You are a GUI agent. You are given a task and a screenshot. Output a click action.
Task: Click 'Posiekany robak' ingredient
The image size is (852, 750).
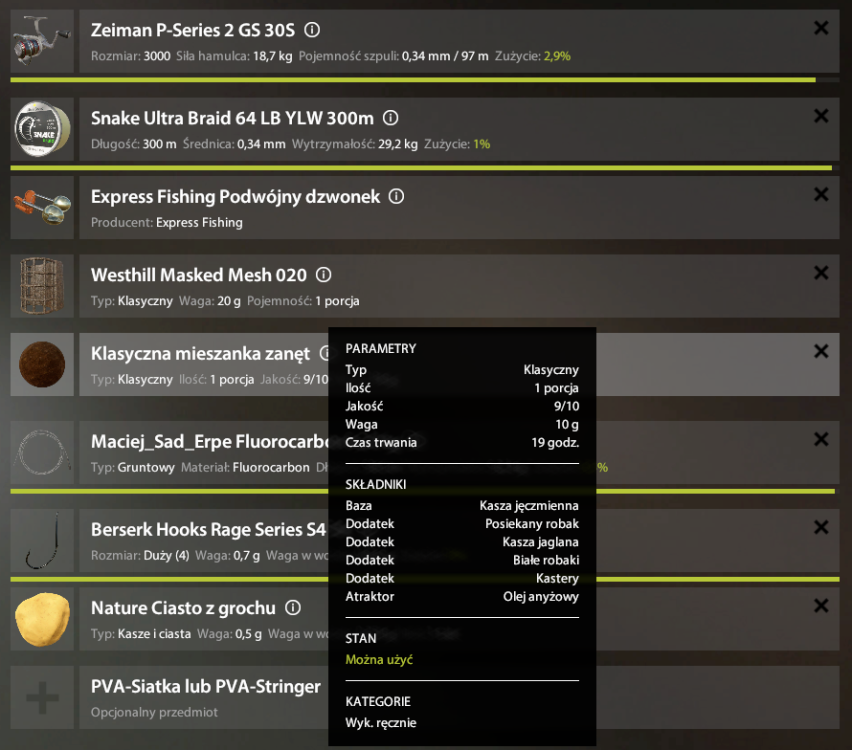click(x=532, y=524)
